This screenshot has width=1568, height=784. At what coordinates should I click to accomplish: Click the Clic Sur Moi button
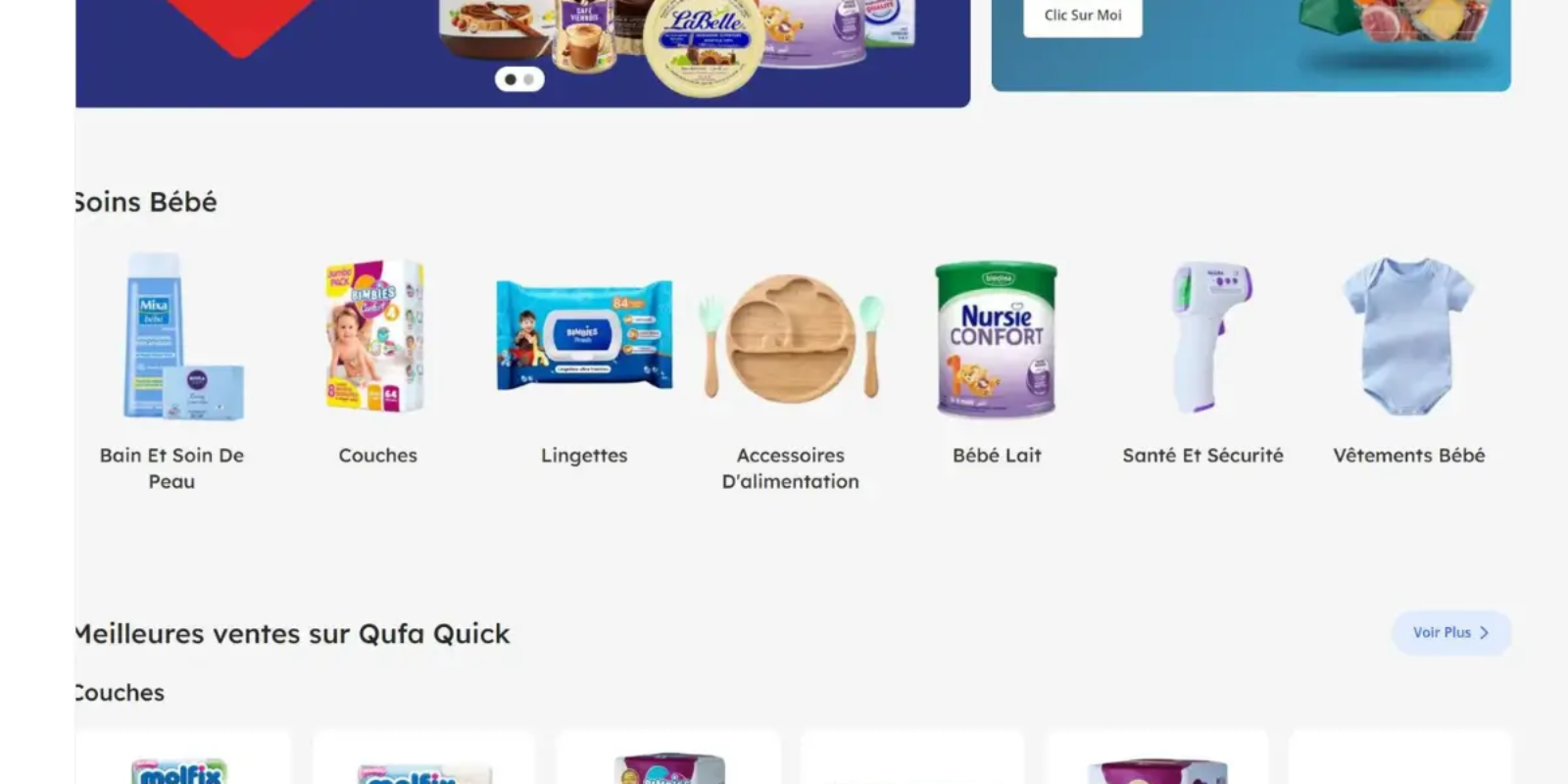pos(1083,16)
